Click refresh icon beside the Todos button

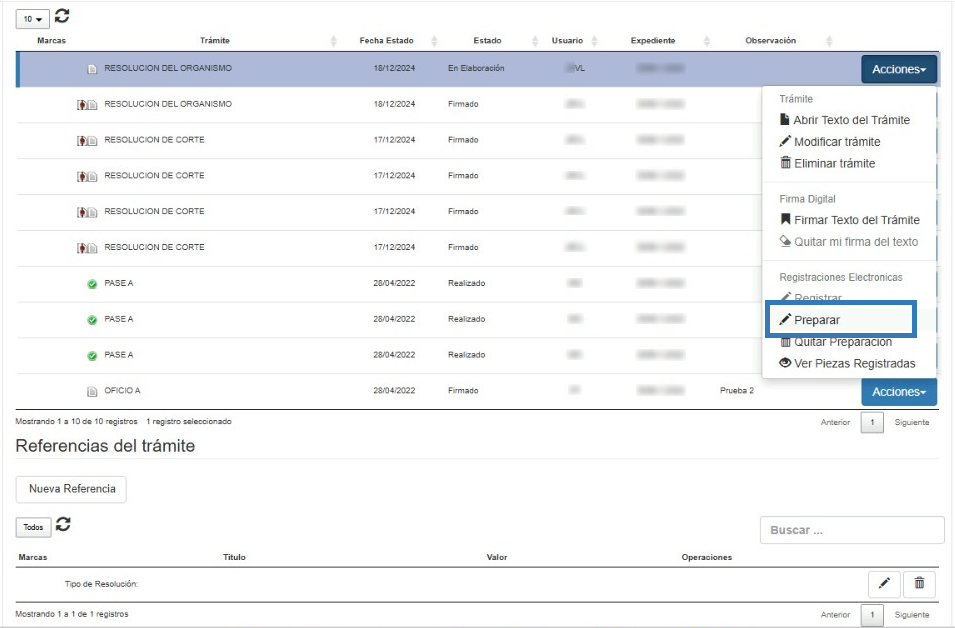pyautogui.click(x=62, y=525)
